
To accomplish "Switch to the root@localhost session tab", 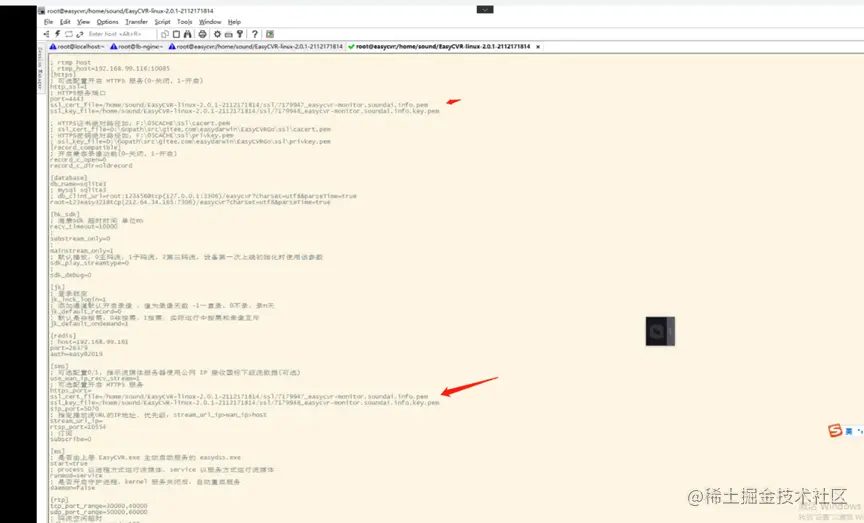I will (x=77, y=47).
